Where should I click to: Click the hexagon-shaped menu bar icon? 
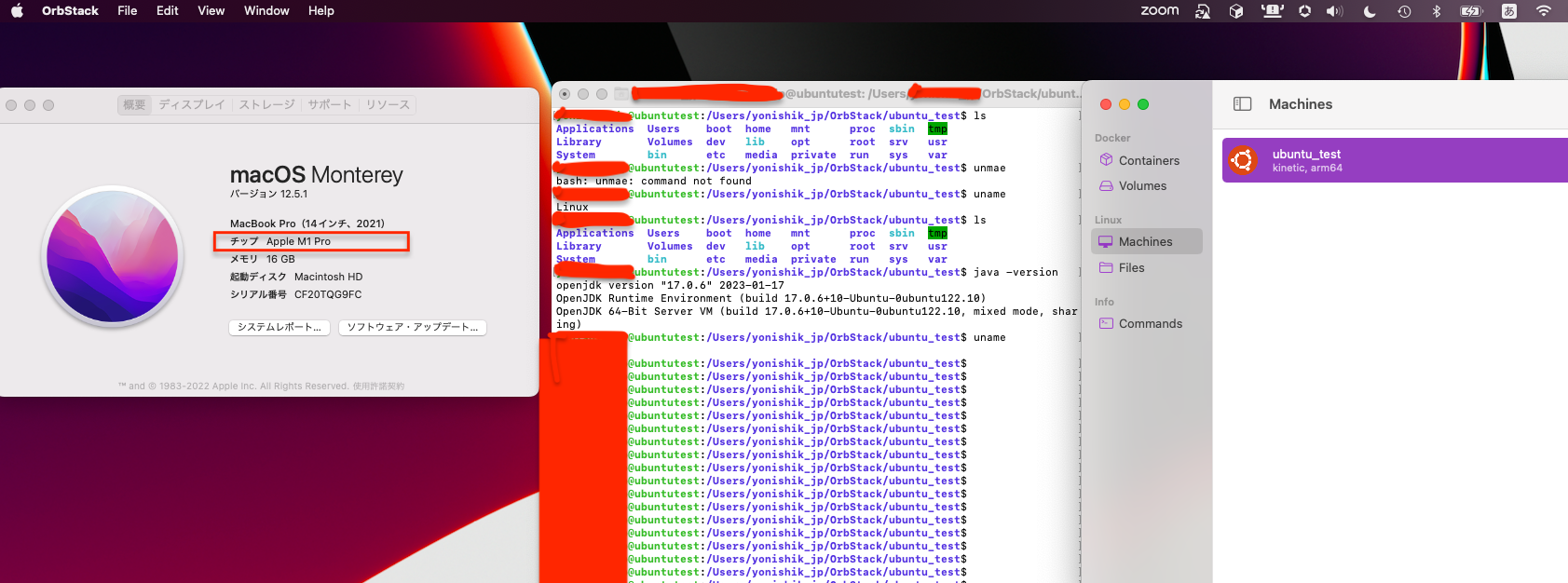[1304, 11]
